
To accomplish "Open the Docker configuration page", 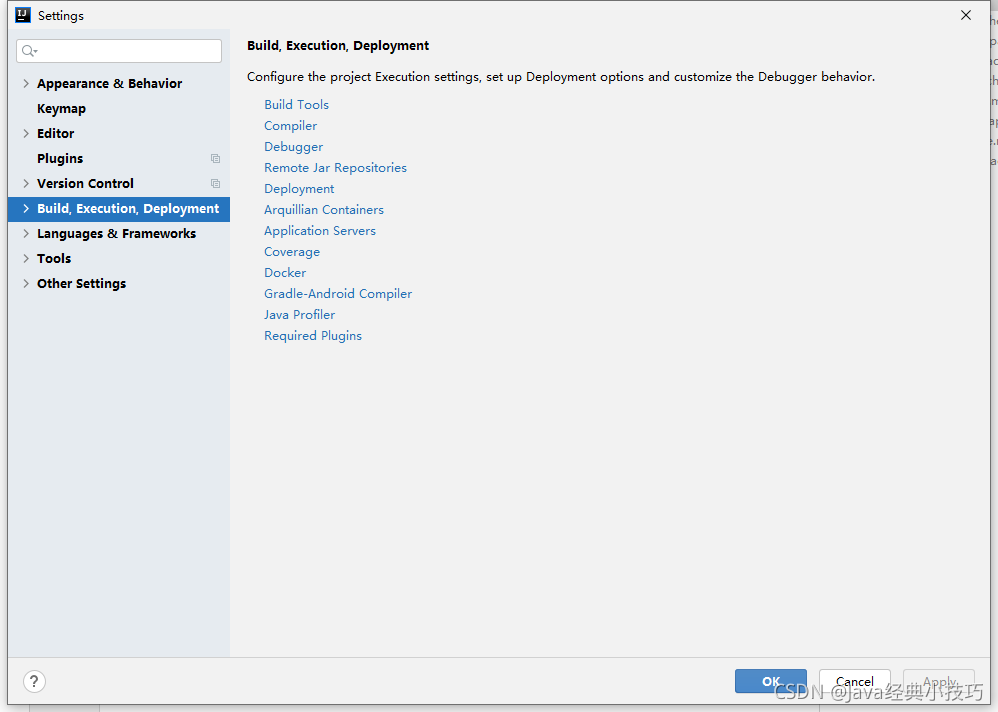I will [x=285, y=272].
